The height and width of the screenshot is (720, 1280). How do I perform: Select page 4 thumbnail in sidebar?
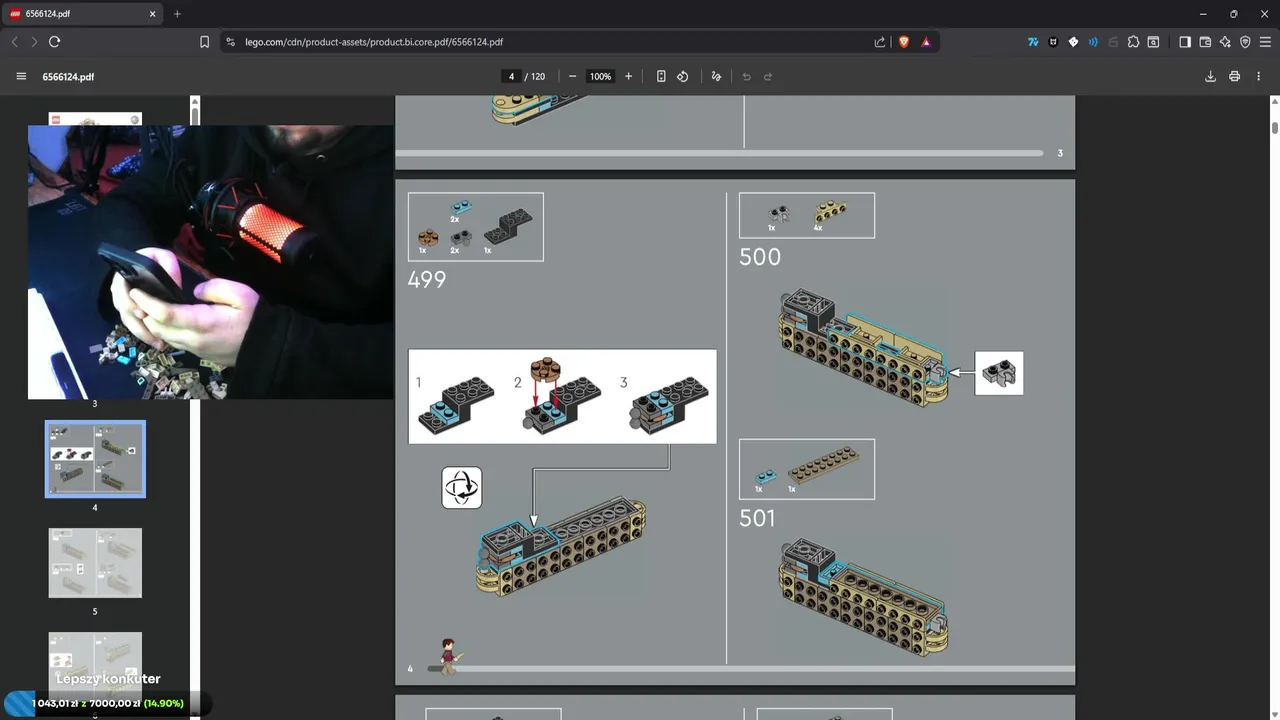tap(95, 459)
